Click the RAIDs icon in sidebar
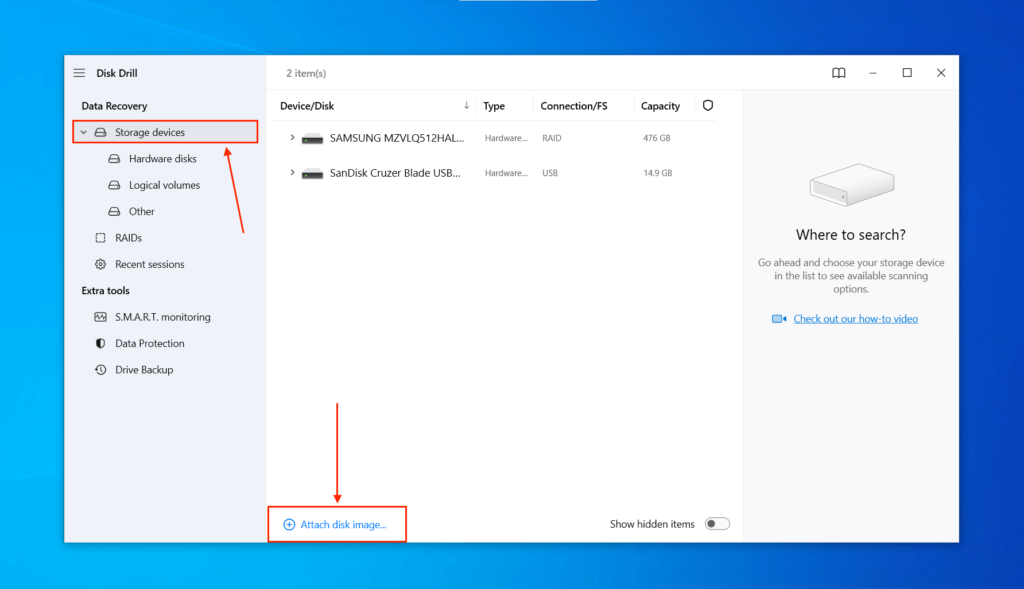 tap(100, 237)
